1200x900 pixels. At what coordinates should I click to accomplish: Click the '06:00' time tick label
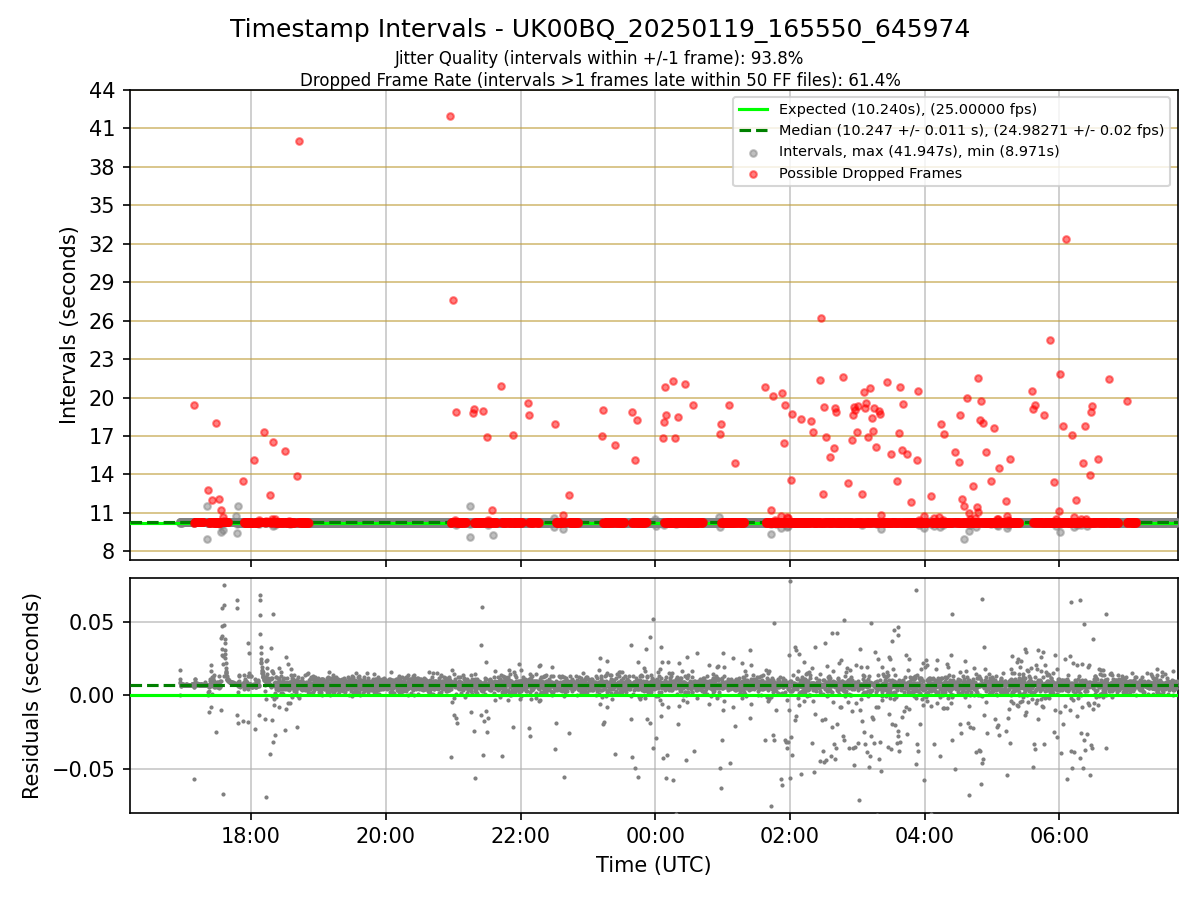(1059, 834)
